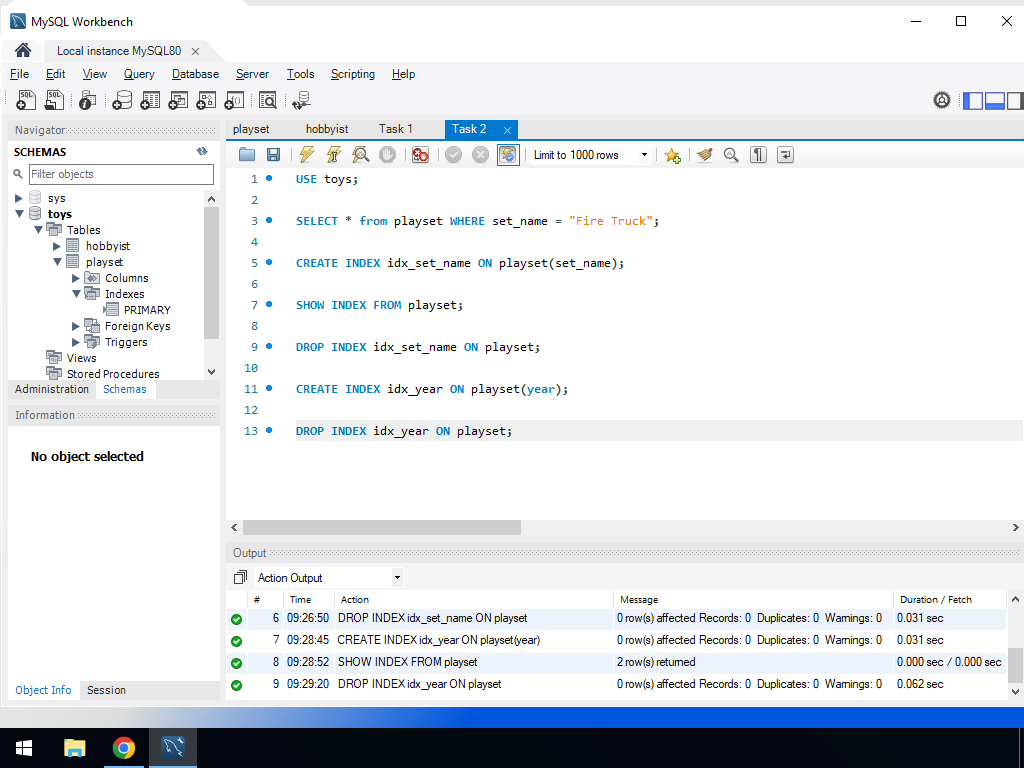Click the refresh schemas icon in Navigator

(x=202, y=151)
